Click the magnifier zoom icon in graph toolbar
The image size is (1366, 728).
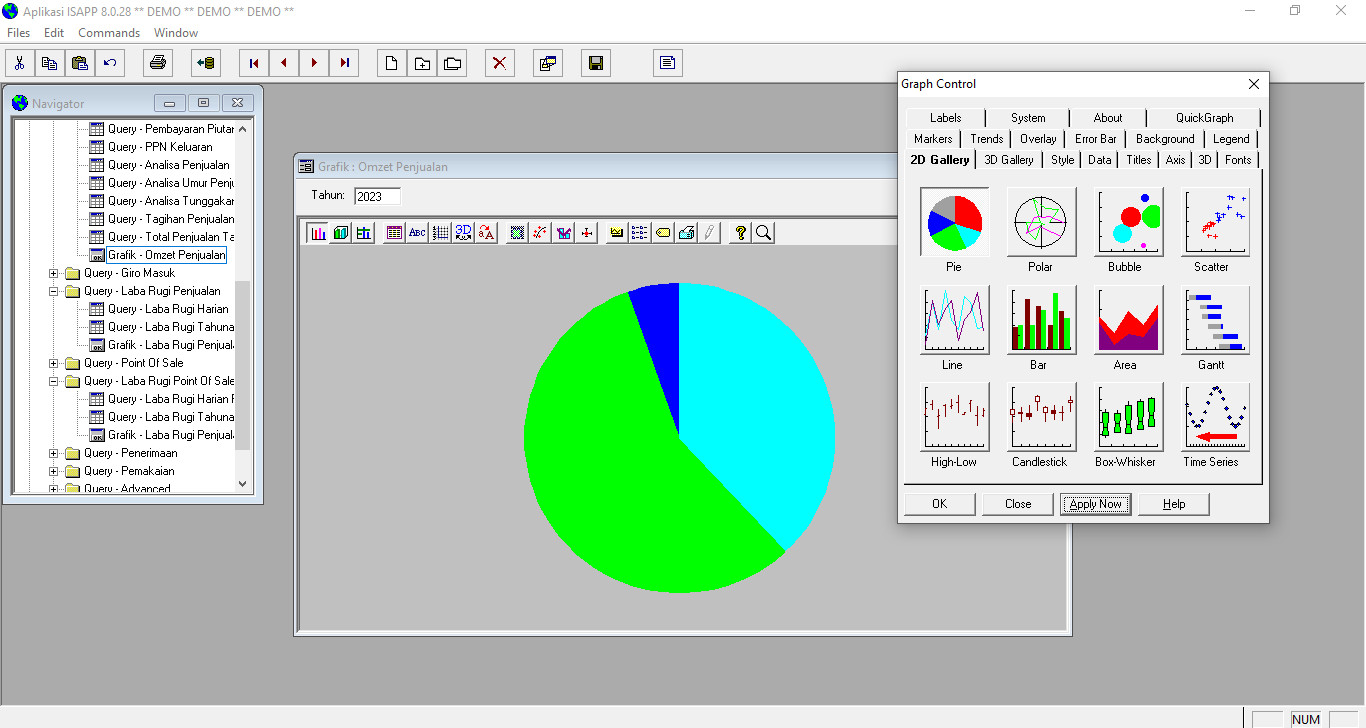coord(763,233)
